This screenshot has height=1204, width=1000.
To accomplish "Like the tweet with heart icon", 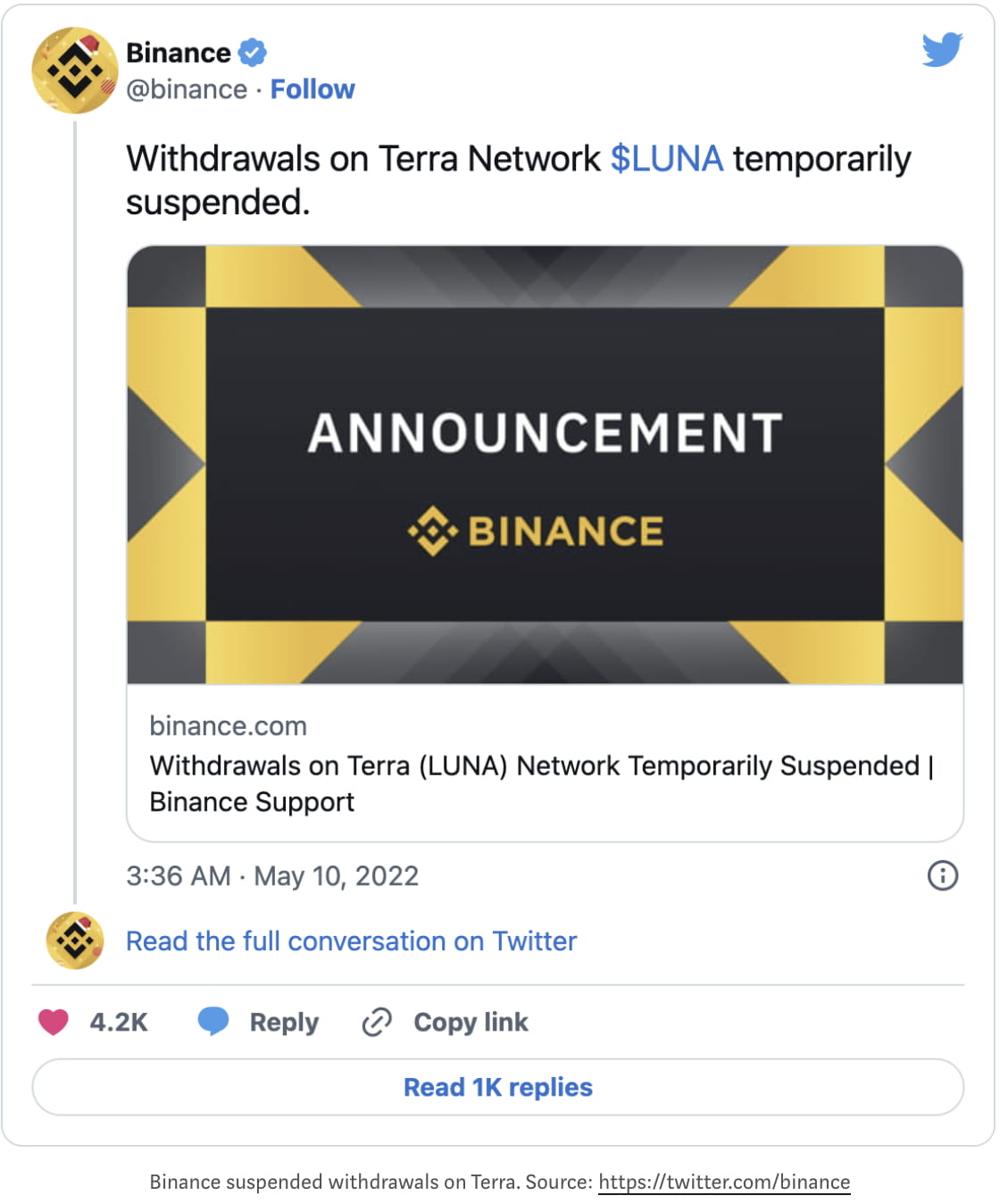I will click(x=54, y=1022).
